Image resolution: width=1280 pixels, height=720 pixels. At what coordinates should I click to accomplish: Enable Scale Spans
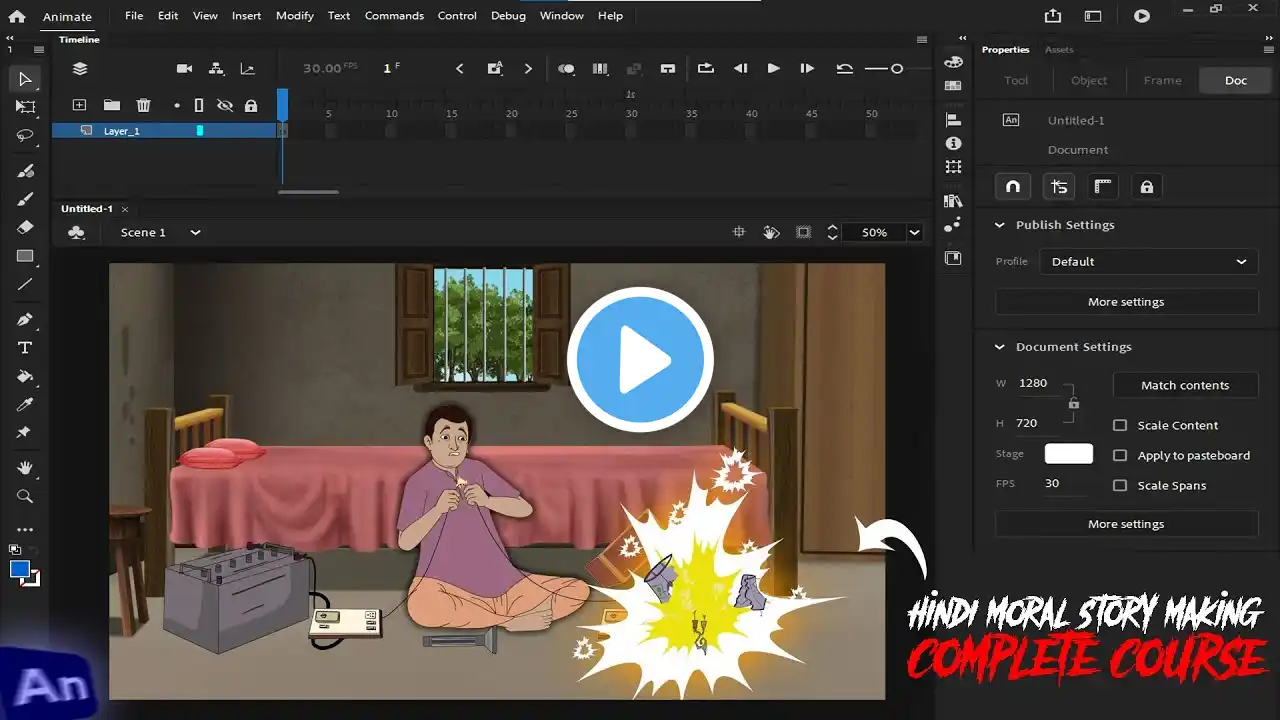click(1120, 485)
